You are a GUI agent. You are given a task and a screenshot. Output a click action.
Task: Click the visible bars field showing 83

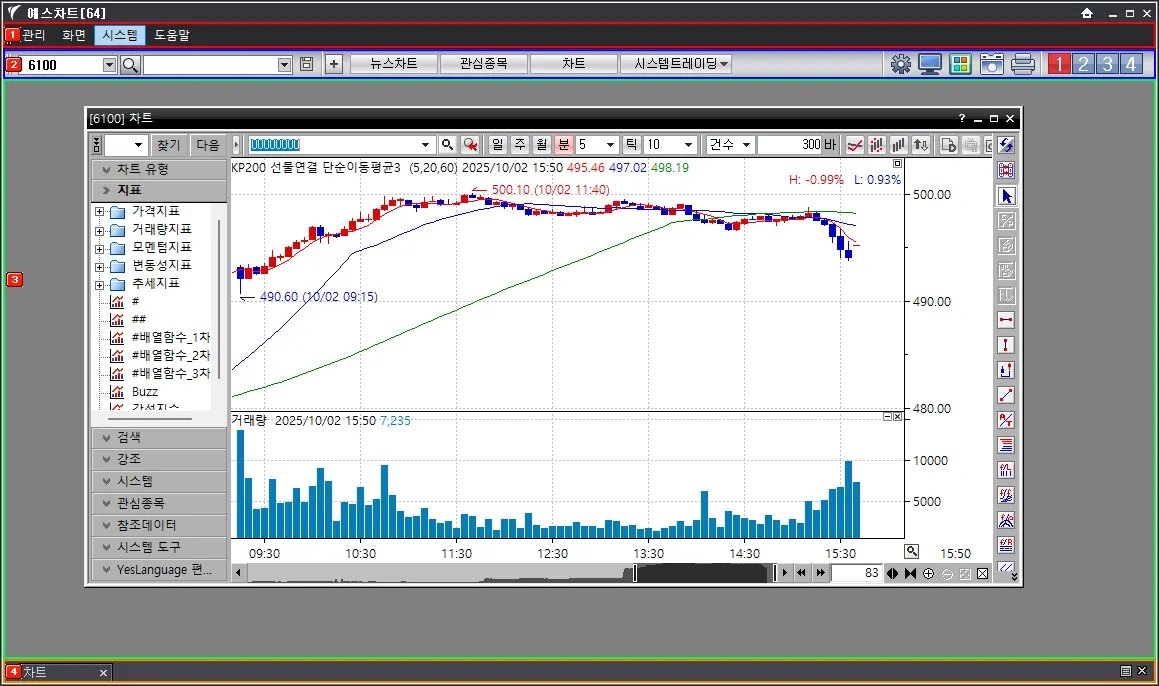tap(856, 573)
